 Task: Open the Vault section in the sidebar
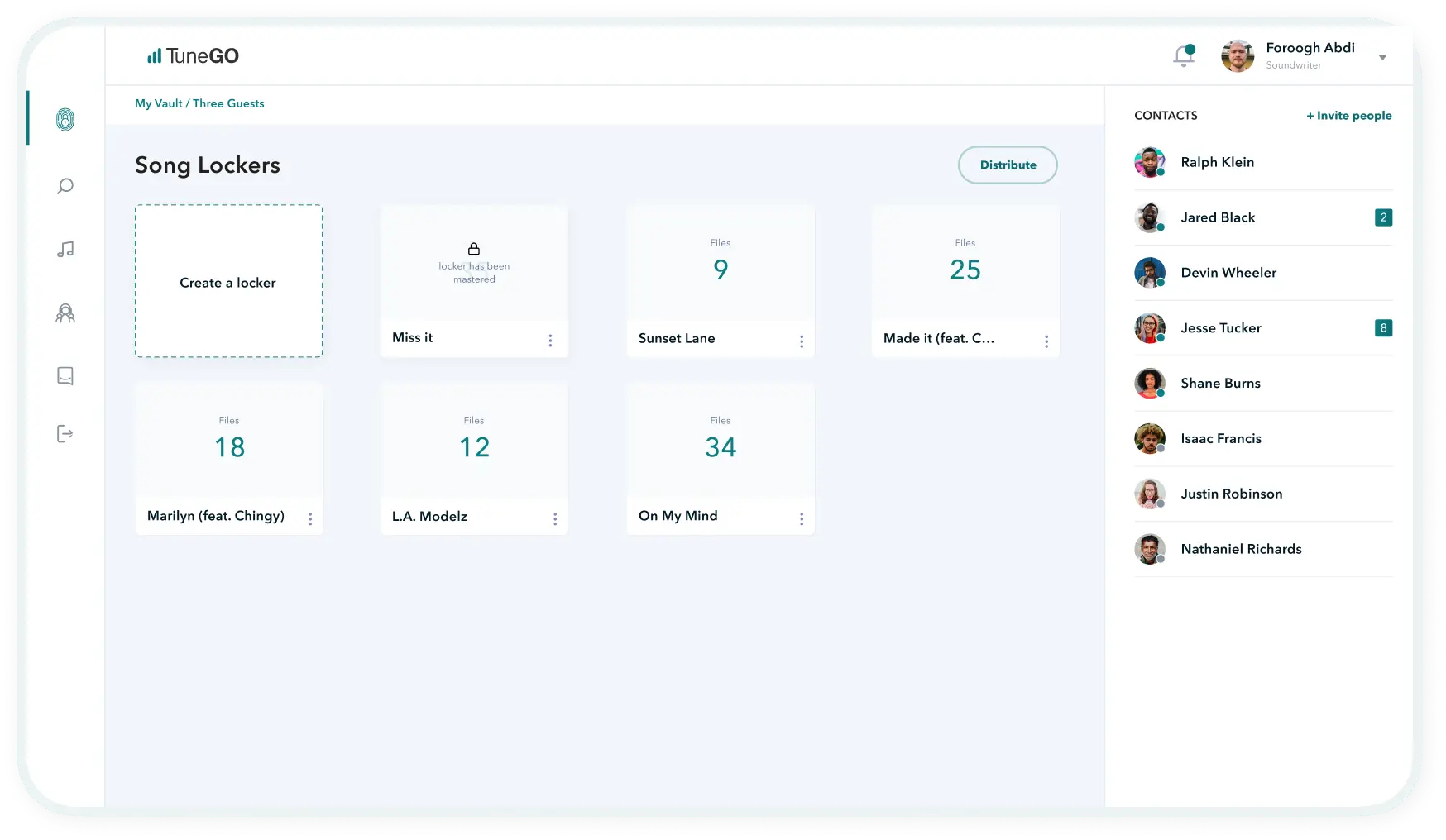pyautogui.click(x=65, y=118)
